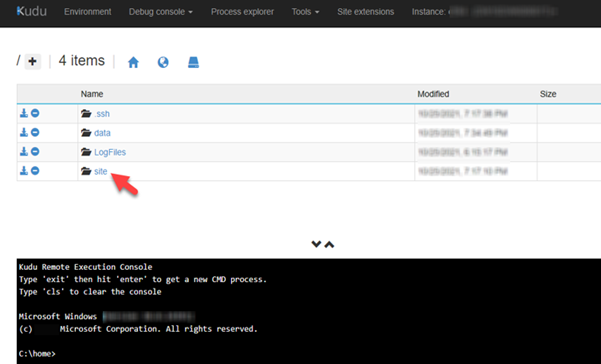Open the LogFiles folder

tap(110, 152)
